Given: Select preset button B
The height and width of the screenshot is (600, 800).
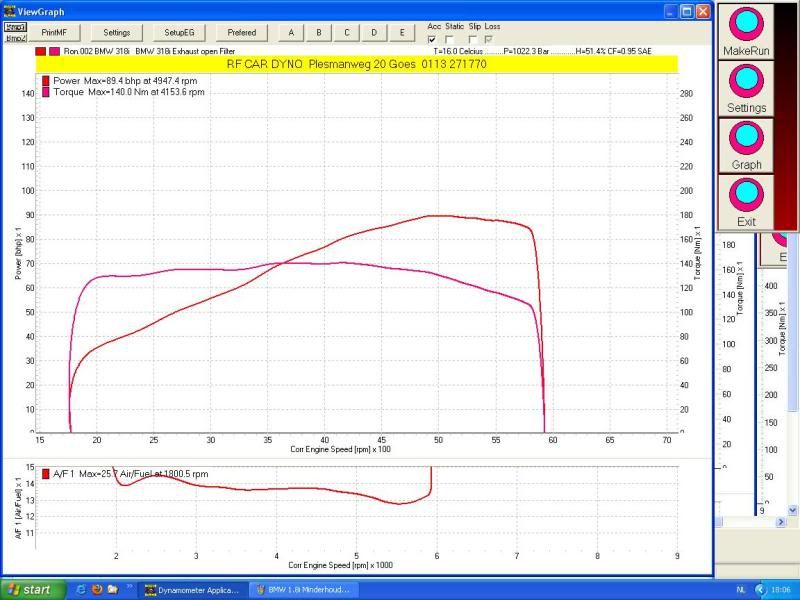Looking at the screenshot, I should 318,33.
